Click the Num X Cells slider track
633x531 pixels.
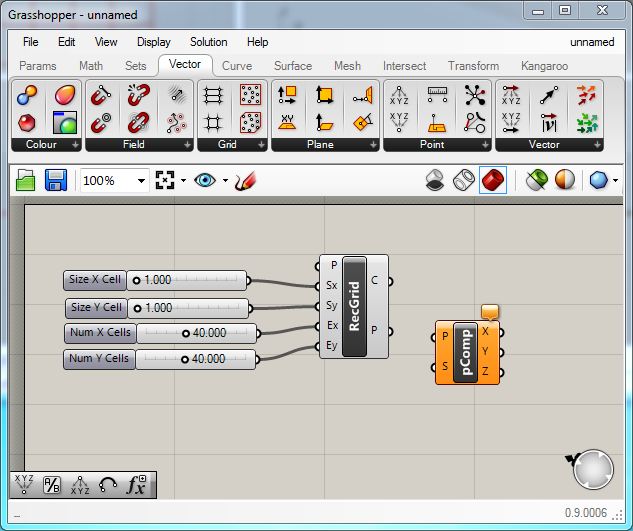click(197, 333)
